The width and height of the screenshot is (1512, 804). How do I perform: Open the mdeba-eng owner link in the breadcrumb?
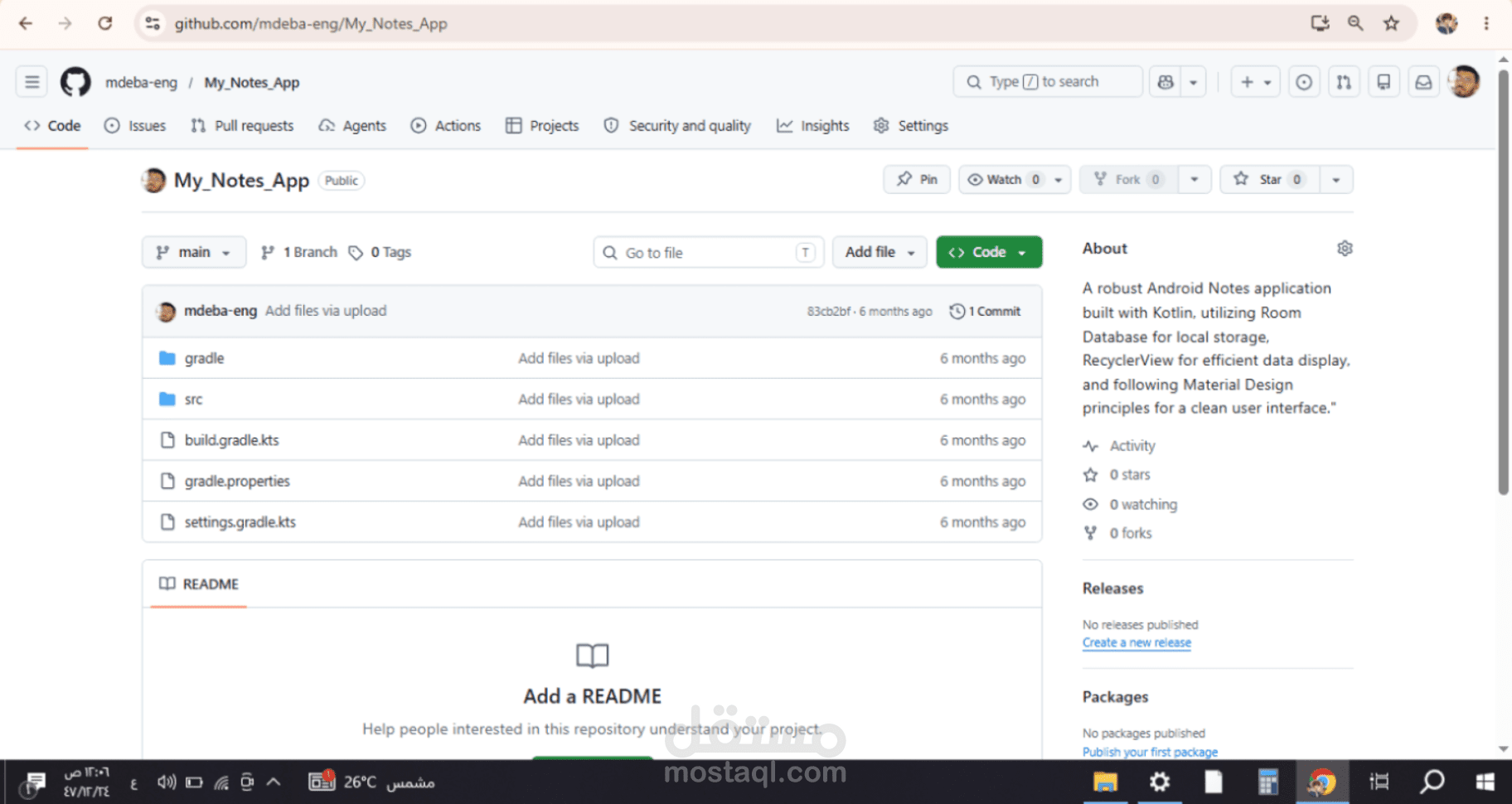(141, 83)
